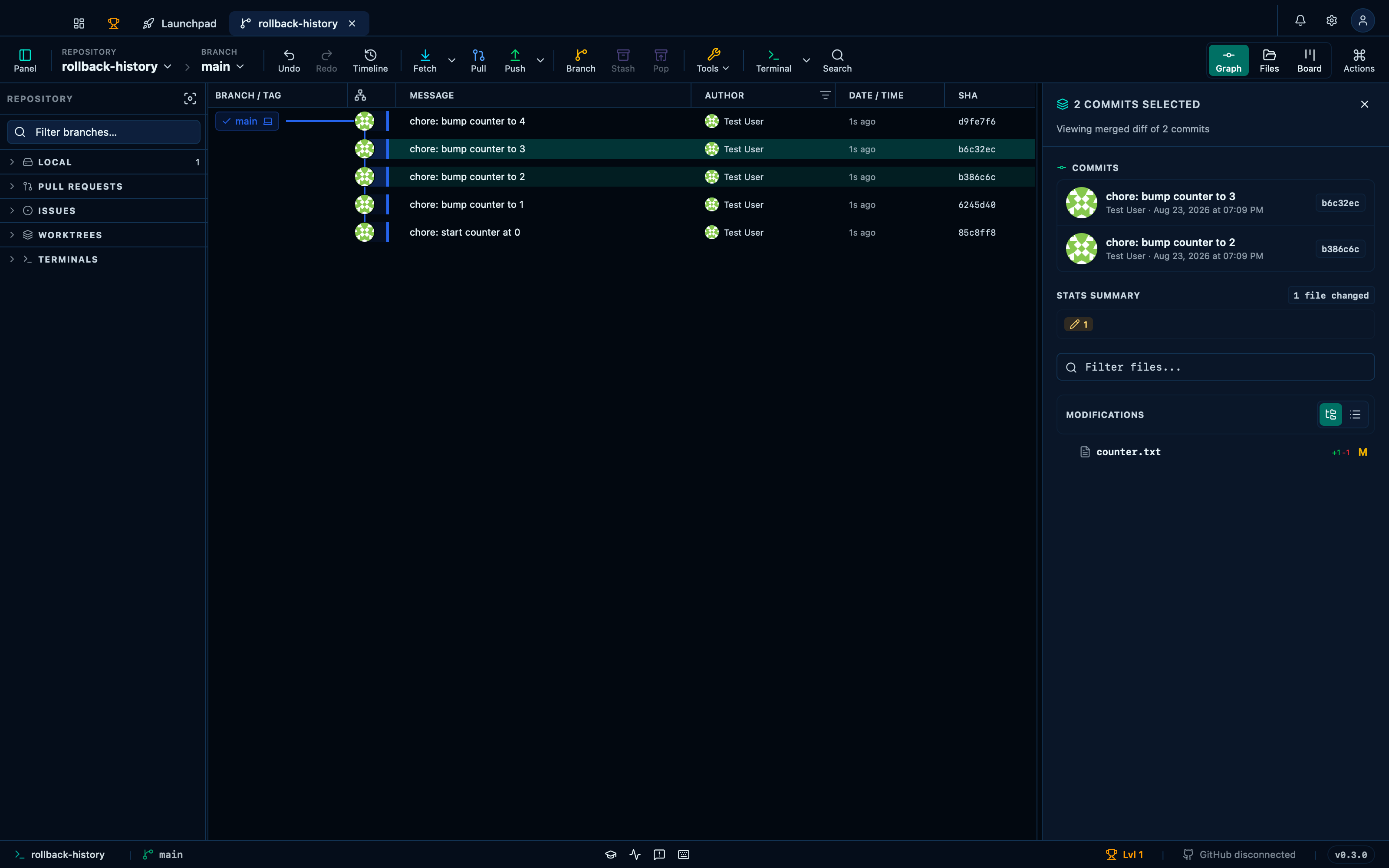Switch to Board view
Viewport: 1389px width, 868px height.
pos(1309,60)
